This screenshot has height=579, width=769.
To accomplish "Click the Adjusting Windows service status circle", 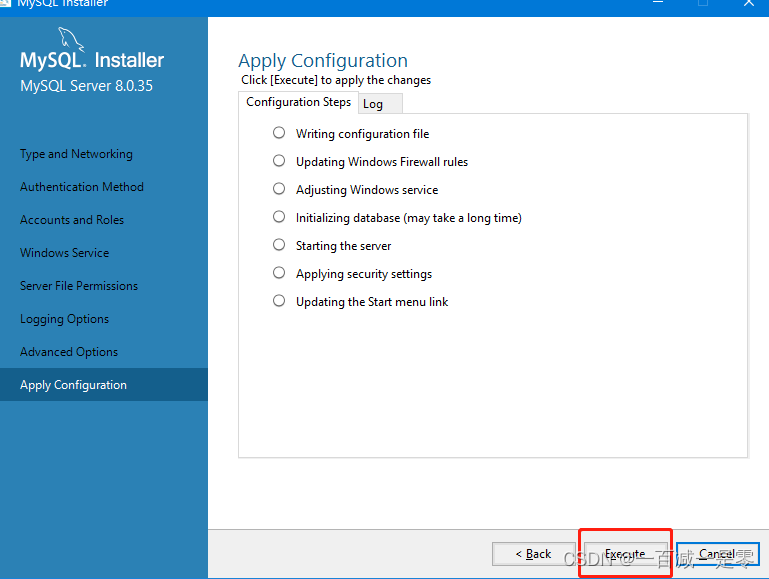I will tap(279, 189).
